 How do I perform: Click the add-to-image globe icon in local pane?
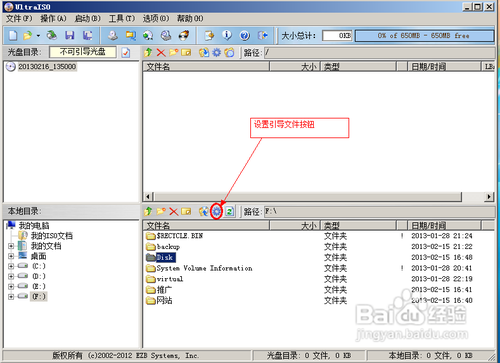coord(204,211)
